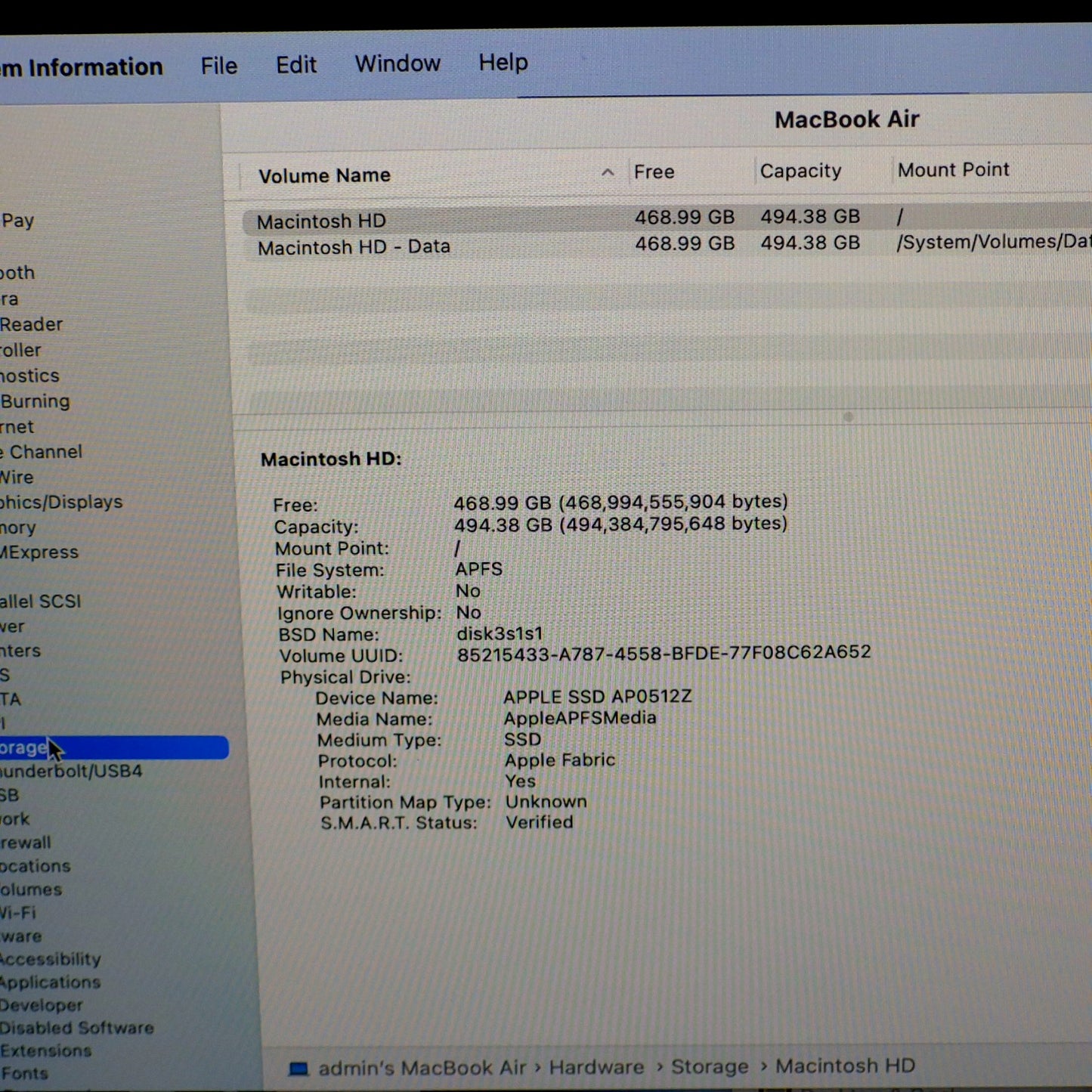Open the System Information app menu
The width and height of the screenshot is (1092, 1092).
pos(82,67)
